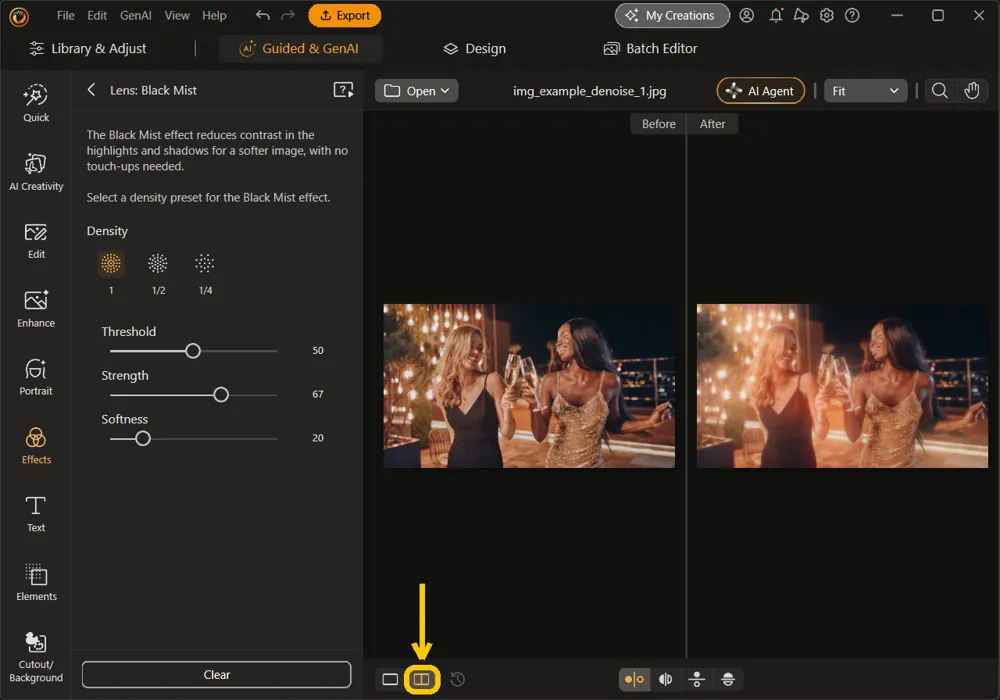1000x700 pixels.
Task: Click the redo arrow
Action: click(x=288, y=15)
